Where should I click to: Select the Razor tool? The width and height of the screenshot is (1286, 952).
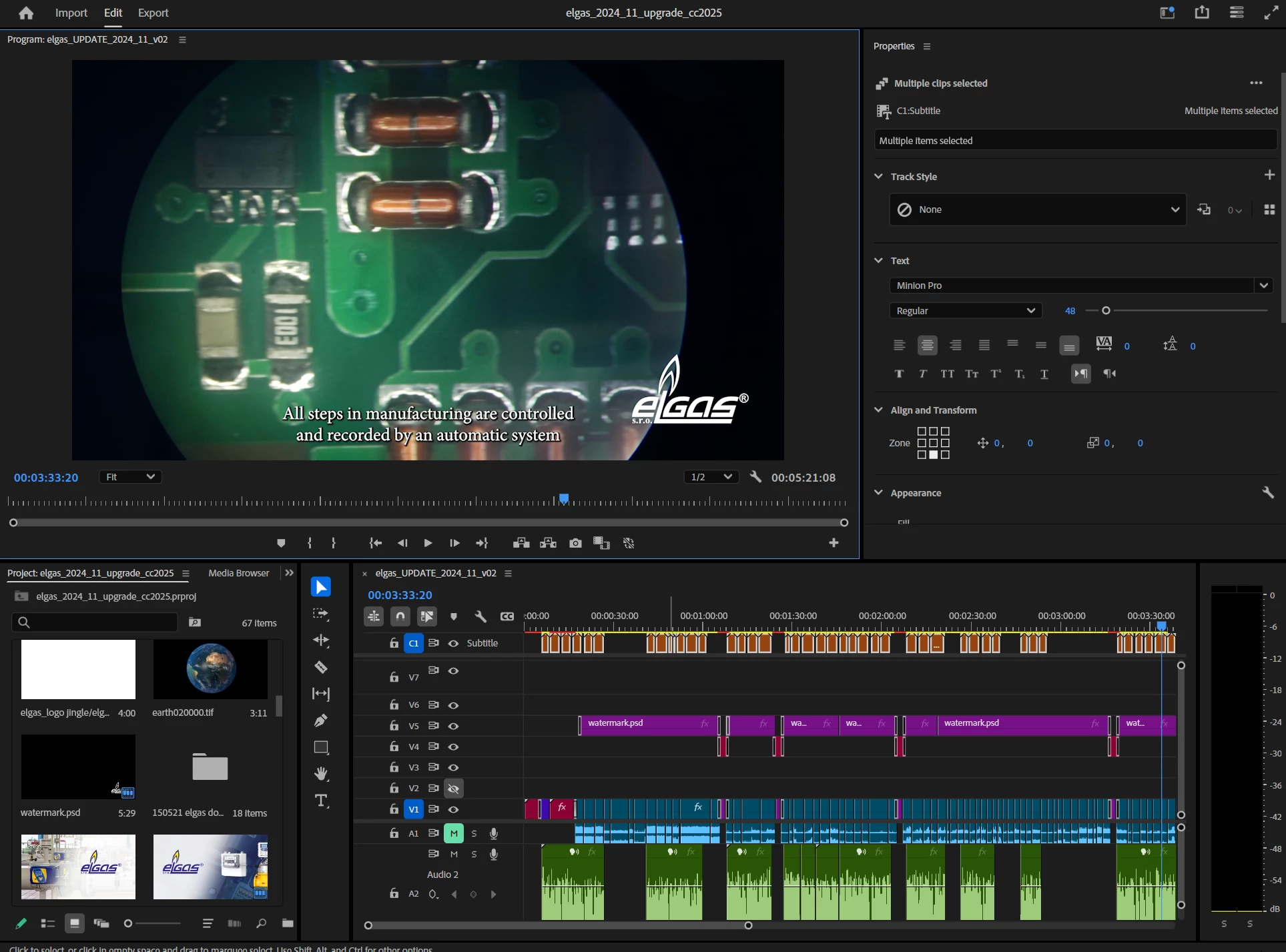[x=321, y=667]
